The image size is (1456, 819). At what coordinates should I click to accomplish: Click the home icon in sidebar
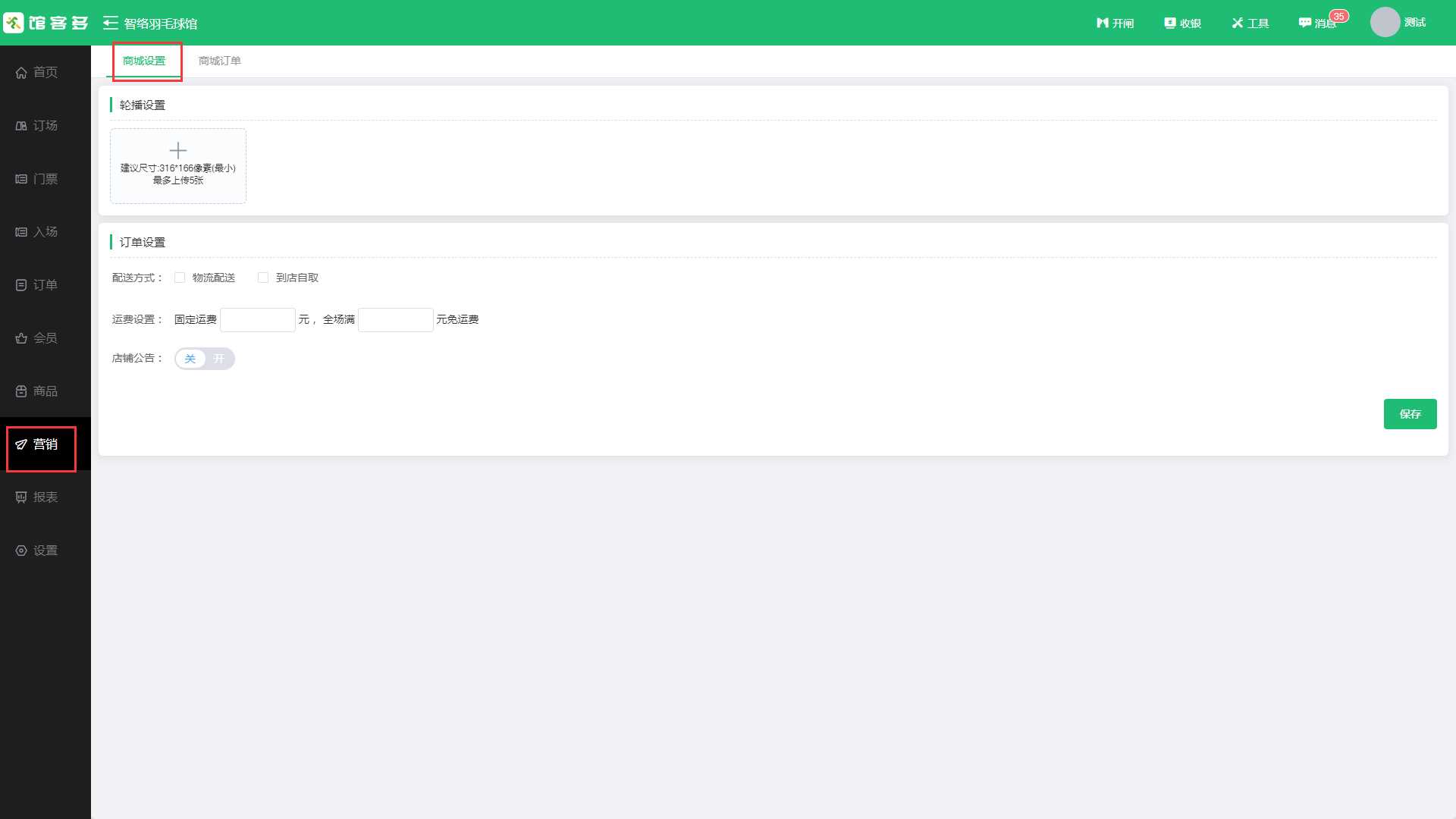[21, 73]
